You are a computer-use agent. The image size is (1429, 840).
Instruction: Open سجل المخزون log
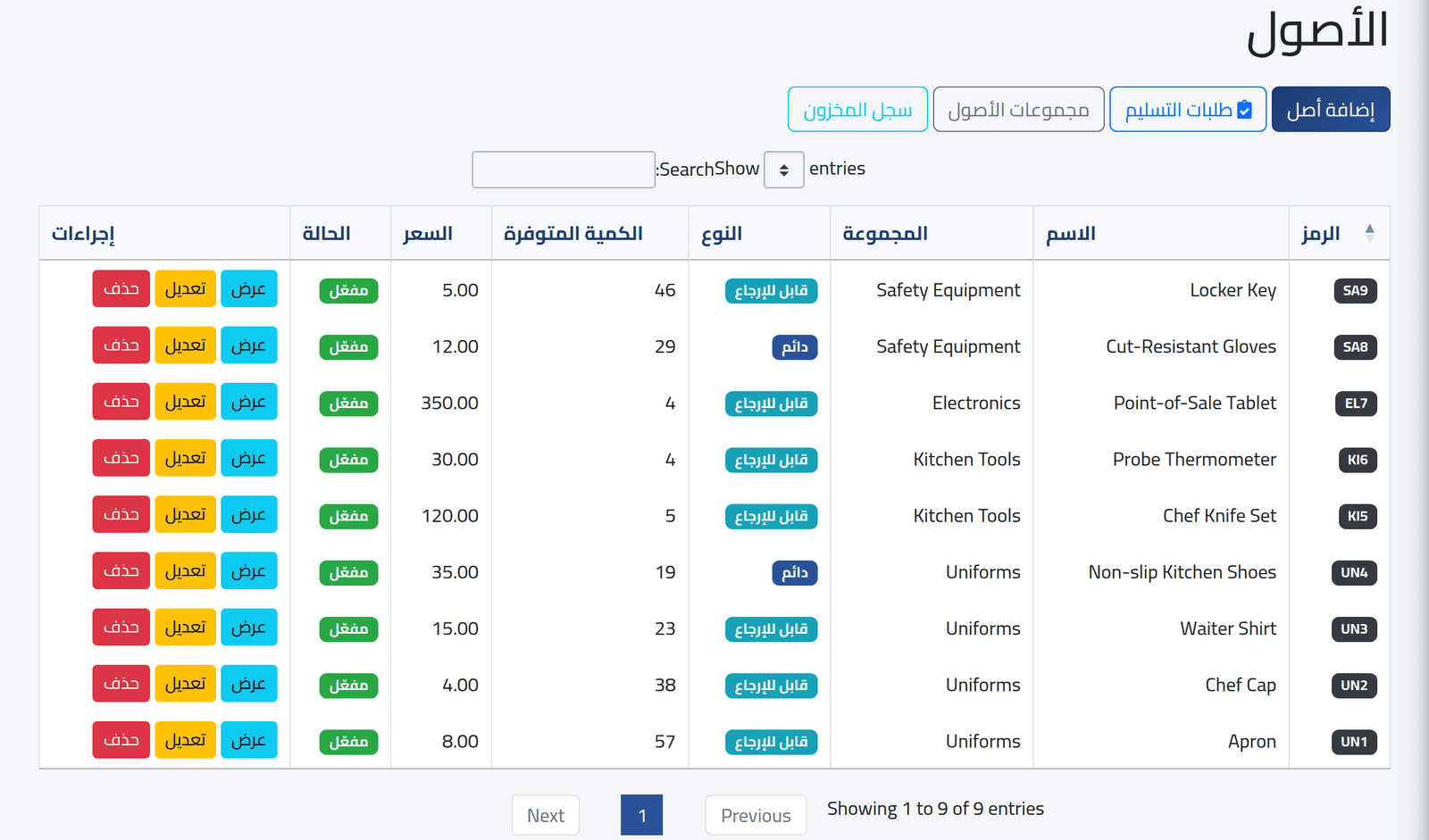(x=857, y=109)
